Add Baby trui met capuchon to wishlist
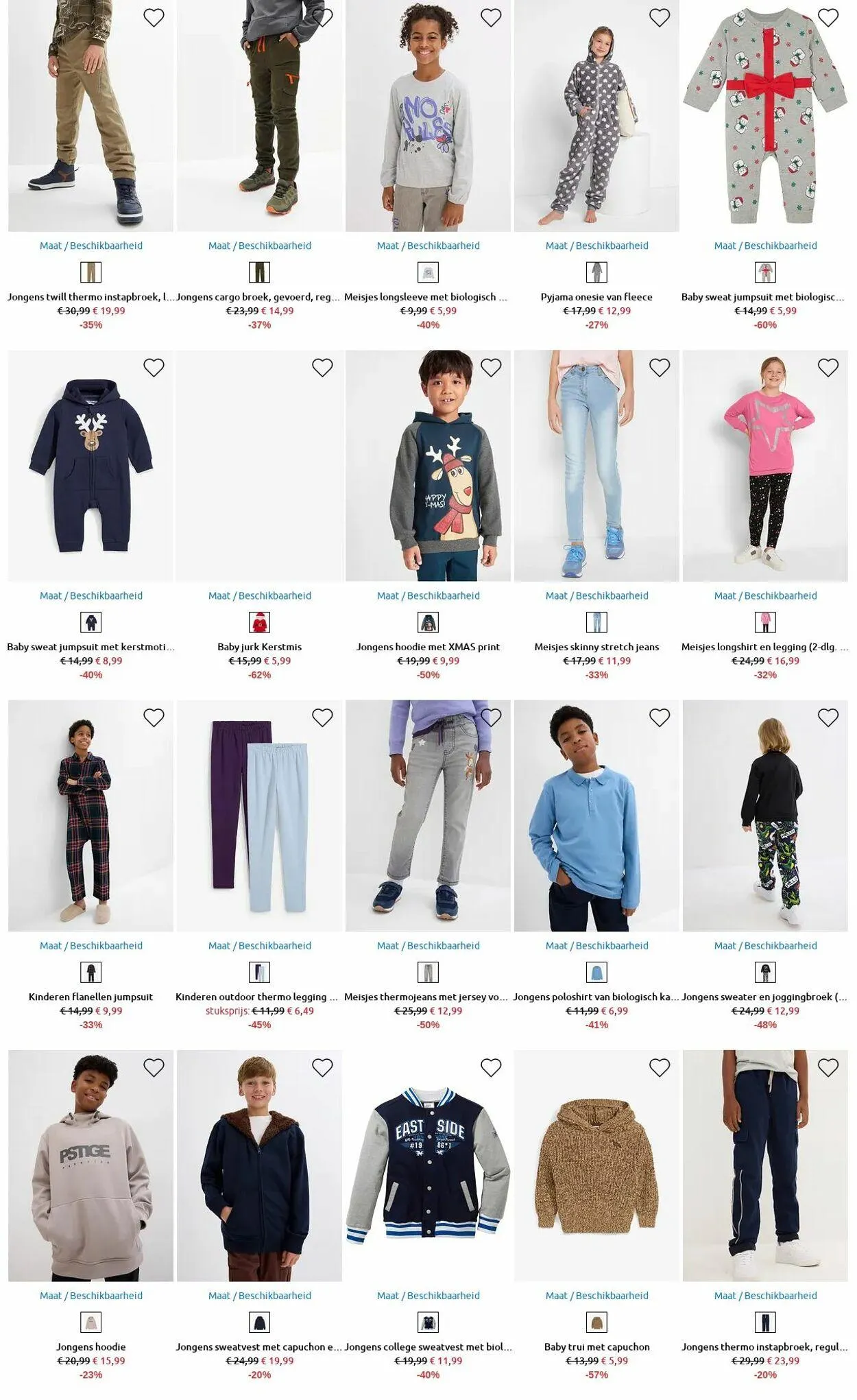This screenshot has width=857, height=1400. point(659,1067)
